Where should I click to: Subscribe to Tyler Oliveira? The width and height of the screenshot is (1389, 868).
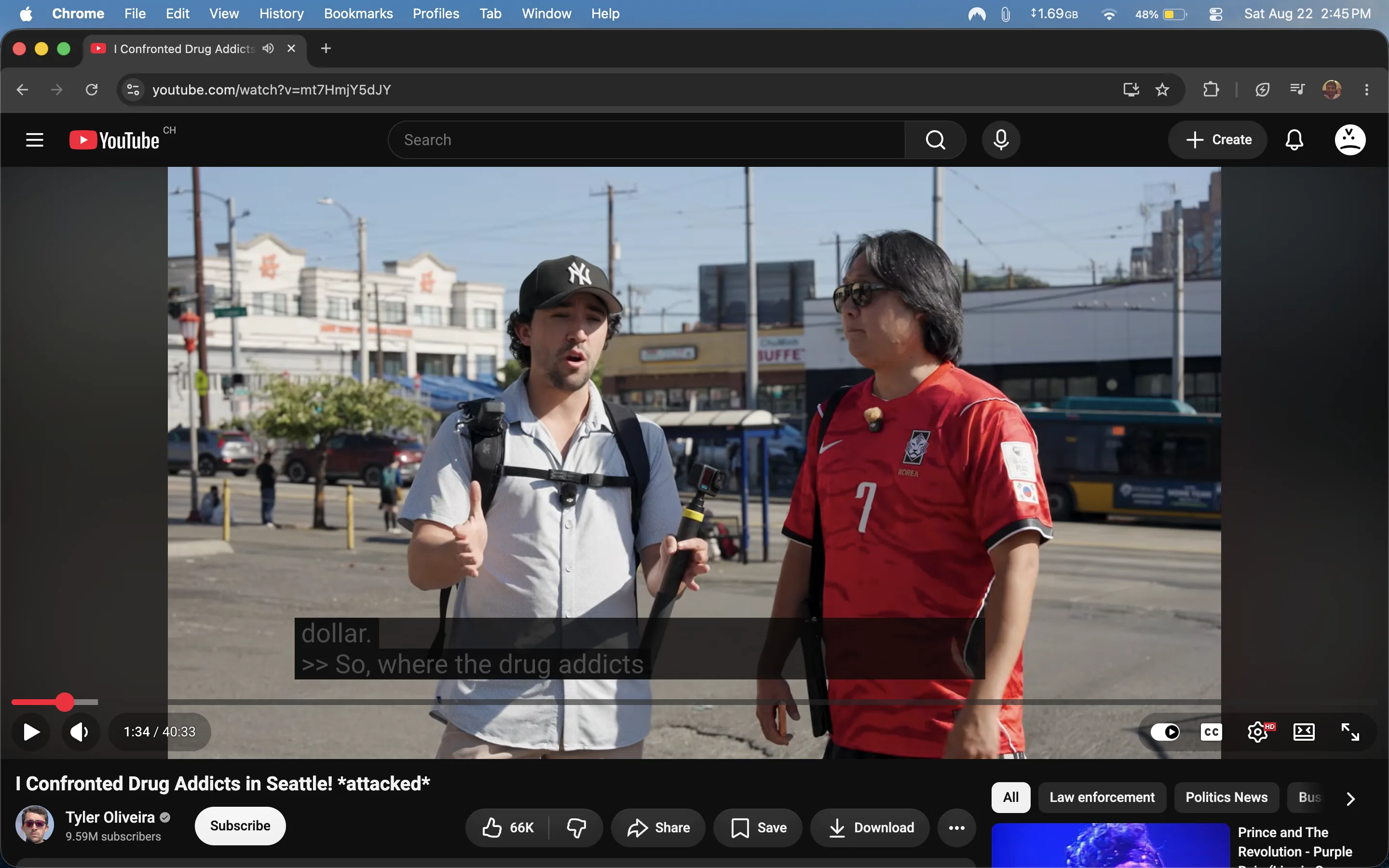(240, 826)
